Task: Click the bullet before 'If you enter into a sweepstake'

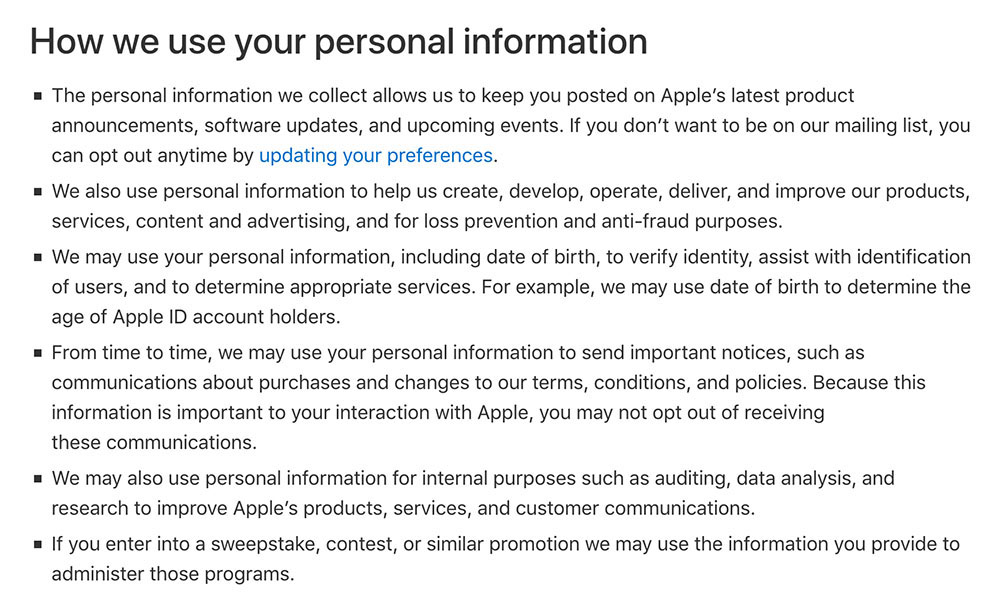Action: pos(38,545)
